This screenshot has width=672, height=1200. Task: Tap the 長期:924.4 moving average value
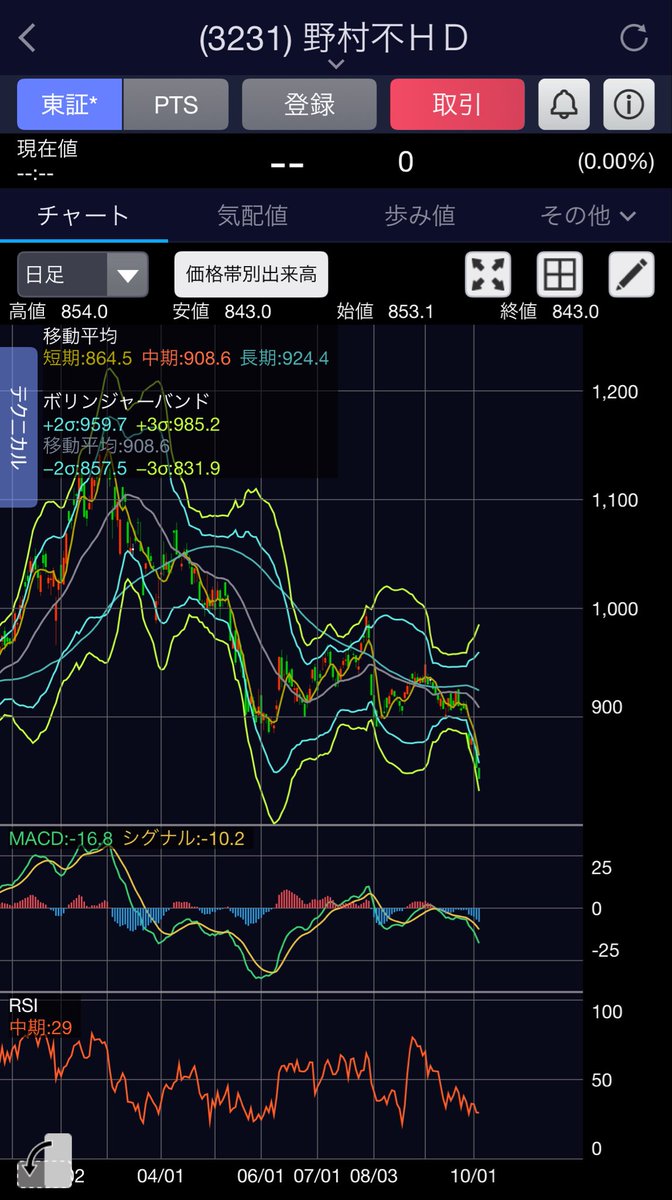tap(284, 357)
